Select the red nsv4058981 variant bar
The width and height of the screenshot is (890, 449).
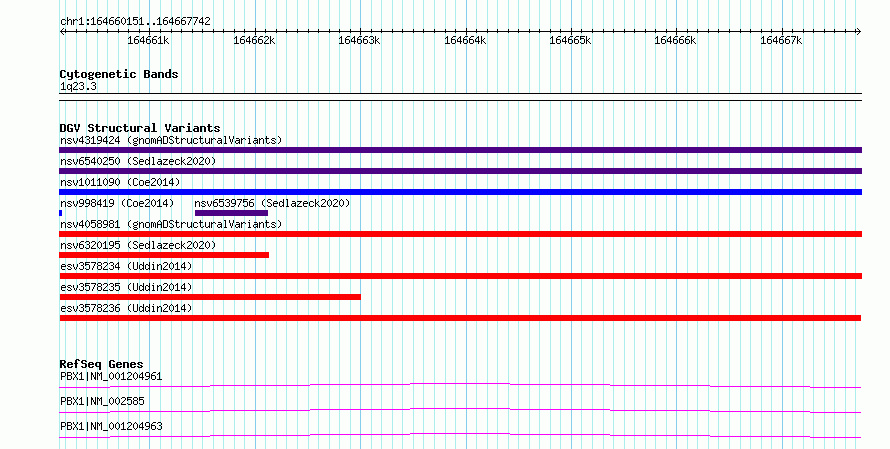(460, 234)
